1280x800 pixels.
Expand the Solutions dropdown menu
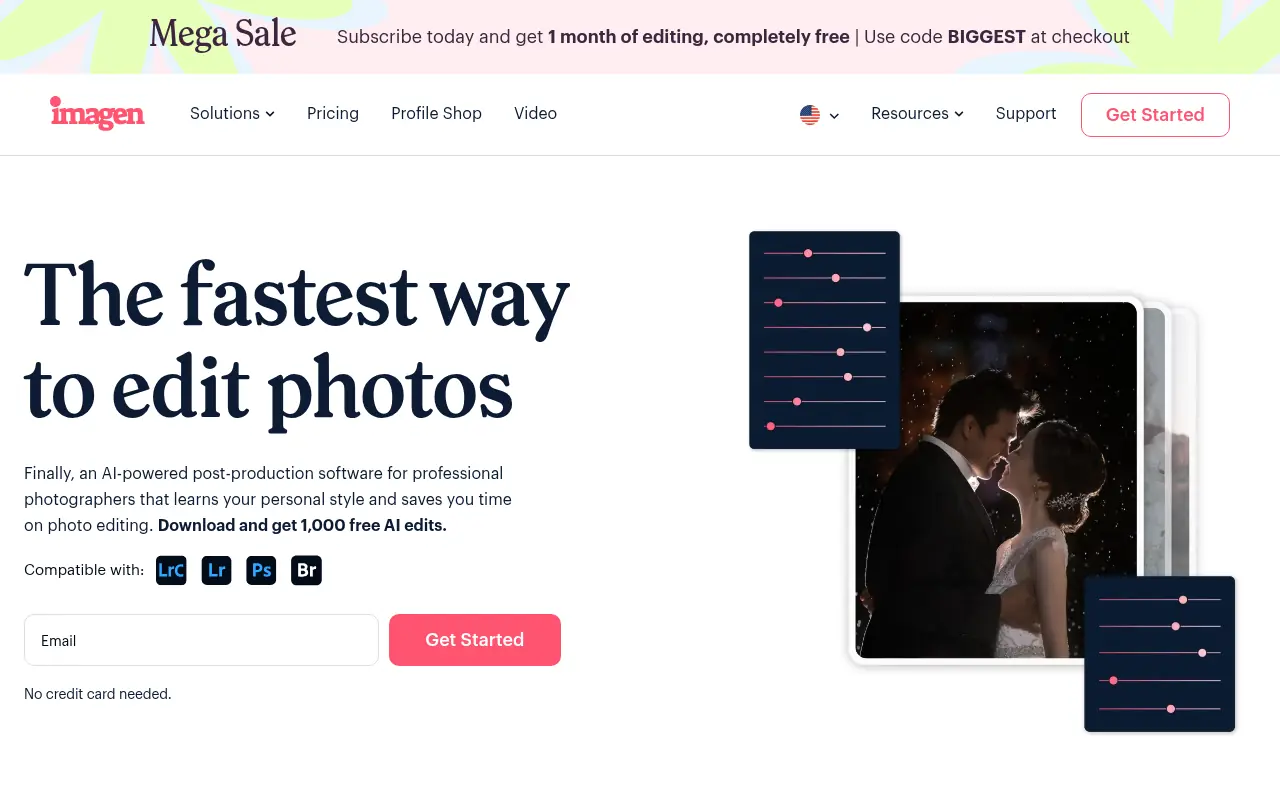232,114
